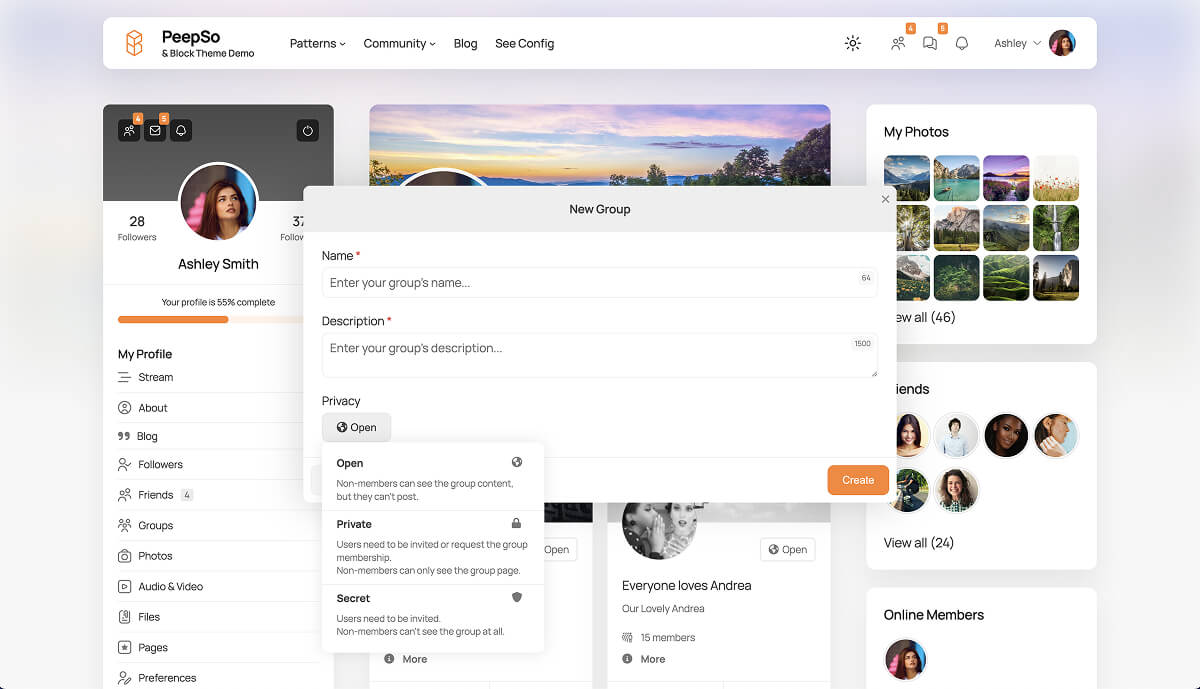The height and width of the screenshot is (689, 1200).
Task: Focus the group Name input field
Action: click(x=600, y=282)
